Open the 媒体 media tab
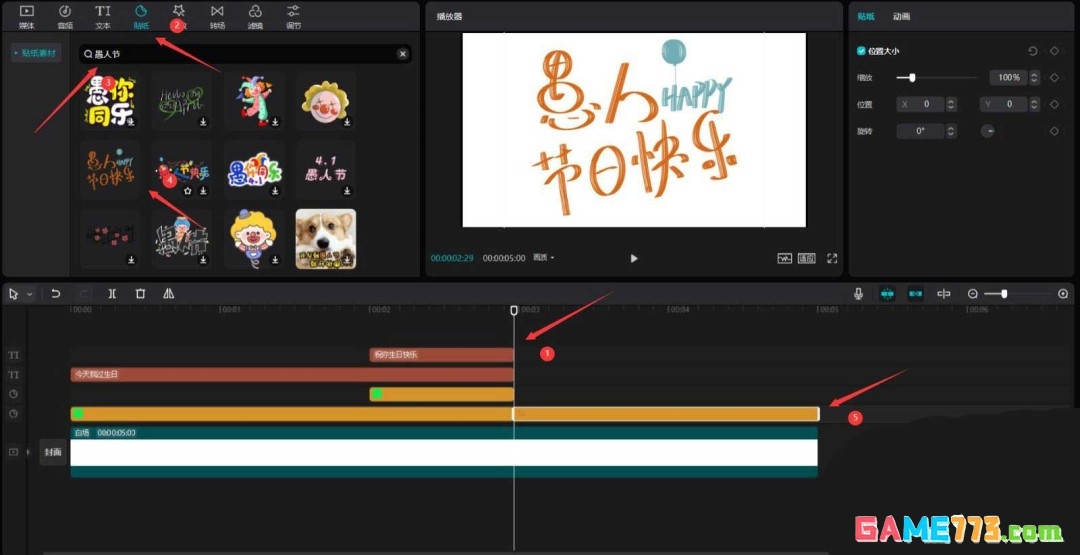Screen dimensions: 1080x555 tap(26, 17)
